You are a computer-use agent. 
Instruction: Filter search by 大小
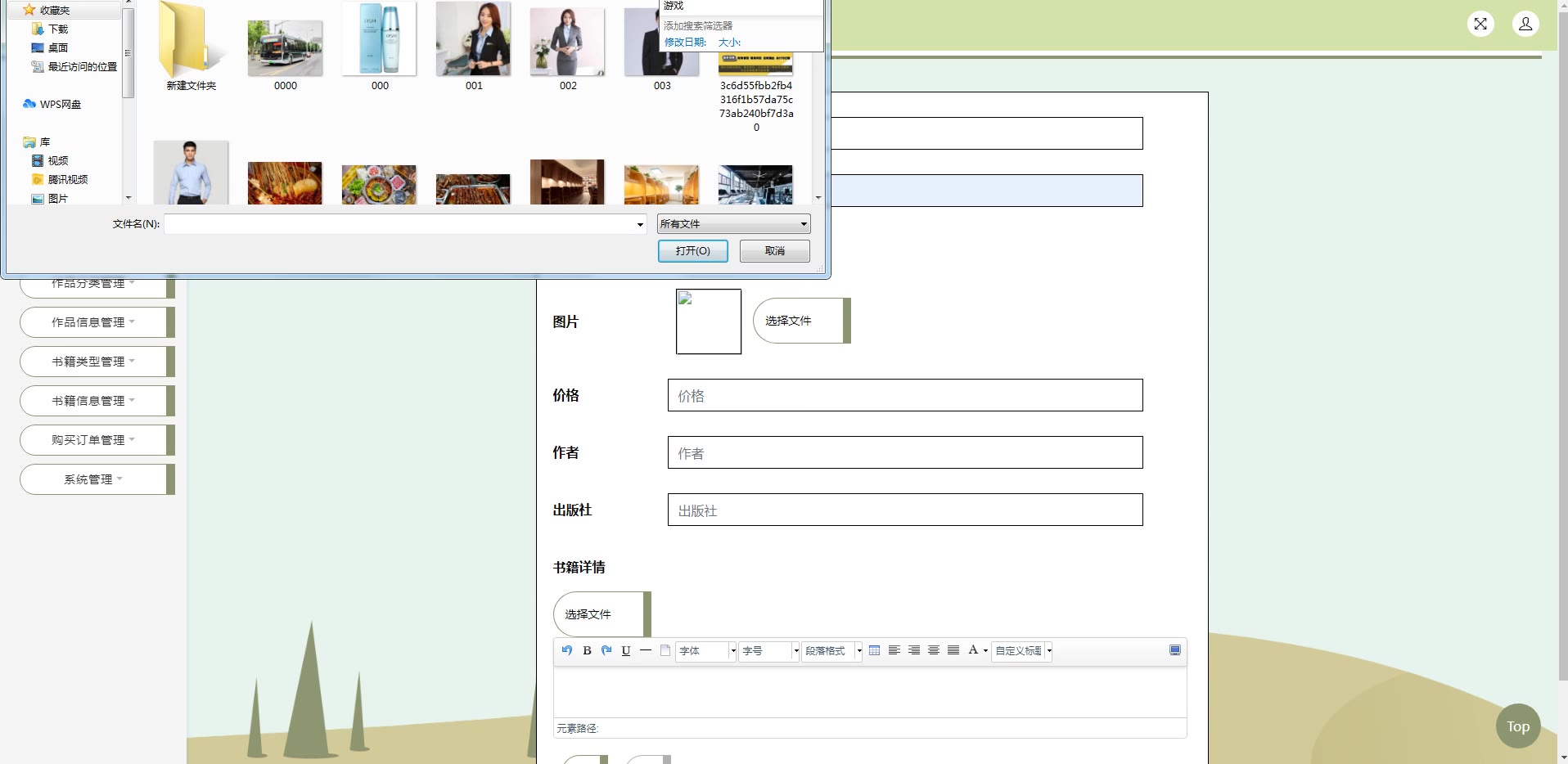pyautogui.click(x=729, y=43)
